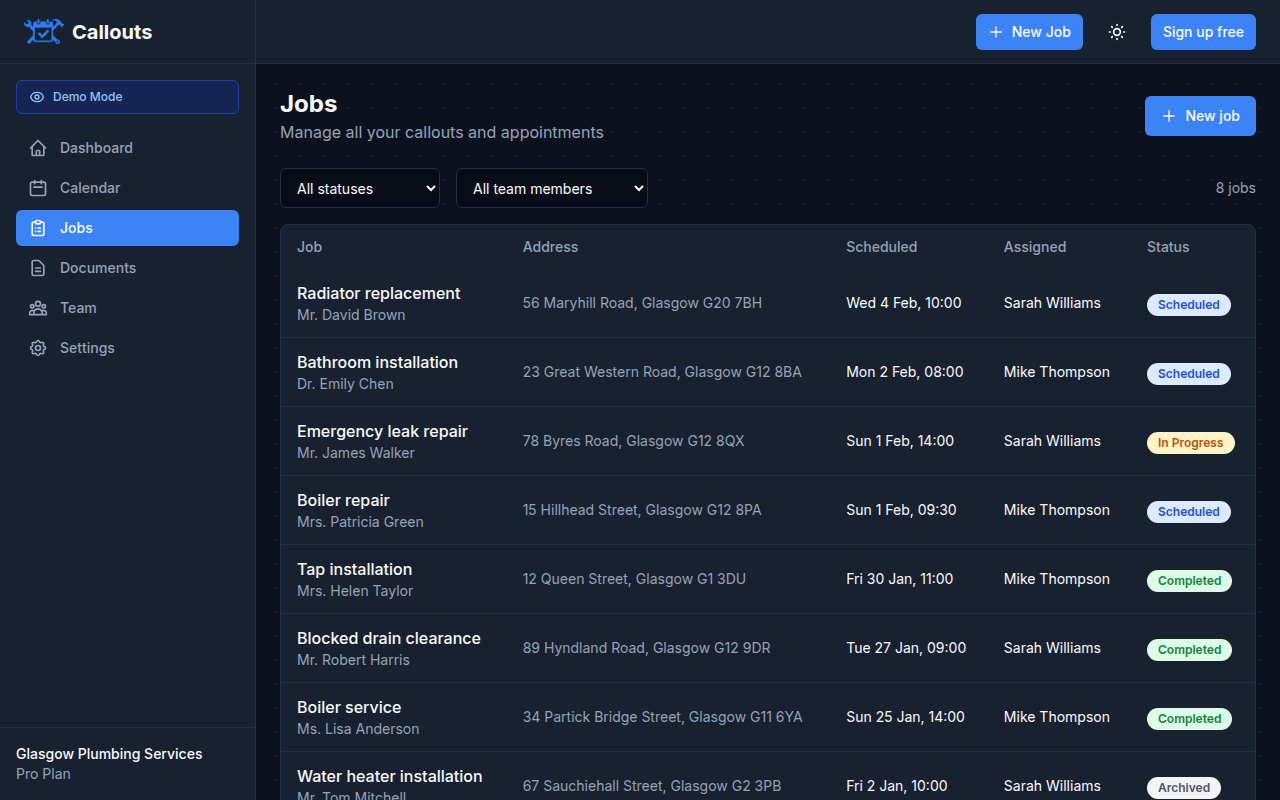The image size is (1280, 800).
Task: Expand the All team members filter
Action: (x=551, y=188)
